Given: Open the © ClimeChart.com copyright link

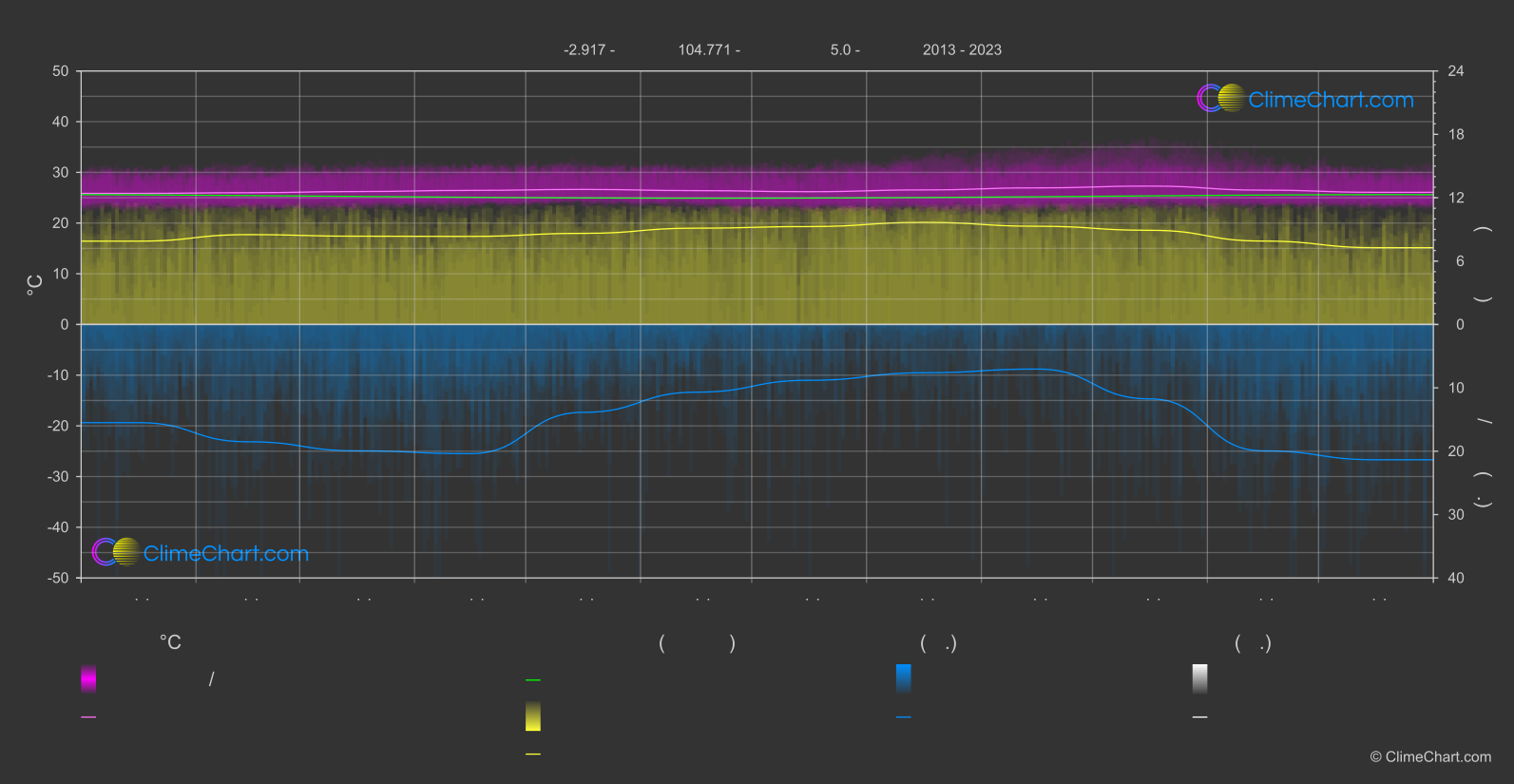Looking at the screenshot, I should point(1430,756).
